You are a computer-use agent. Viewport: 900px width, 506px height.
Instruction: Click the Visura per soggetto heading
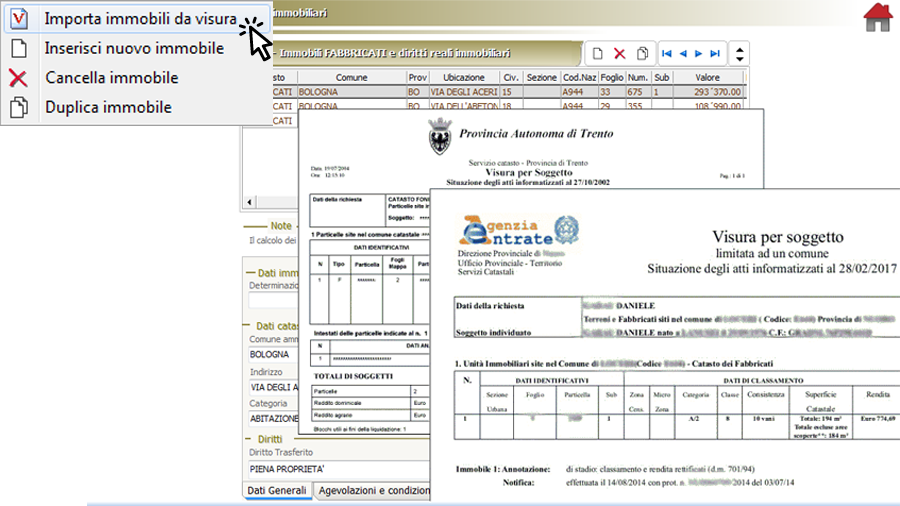click(x=778, y=236)
